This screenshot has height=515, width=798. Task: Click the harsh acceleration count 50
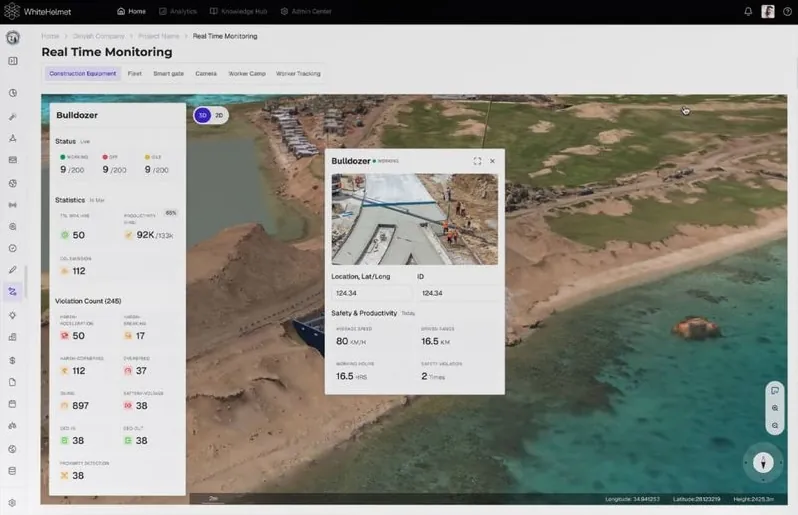click(78, 336)
